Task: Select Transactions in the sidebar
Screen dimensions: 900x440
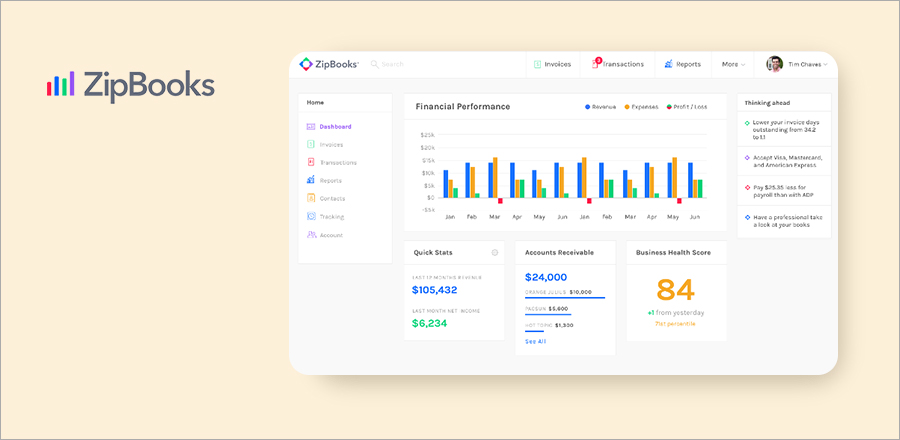Action: coord(338,162)
